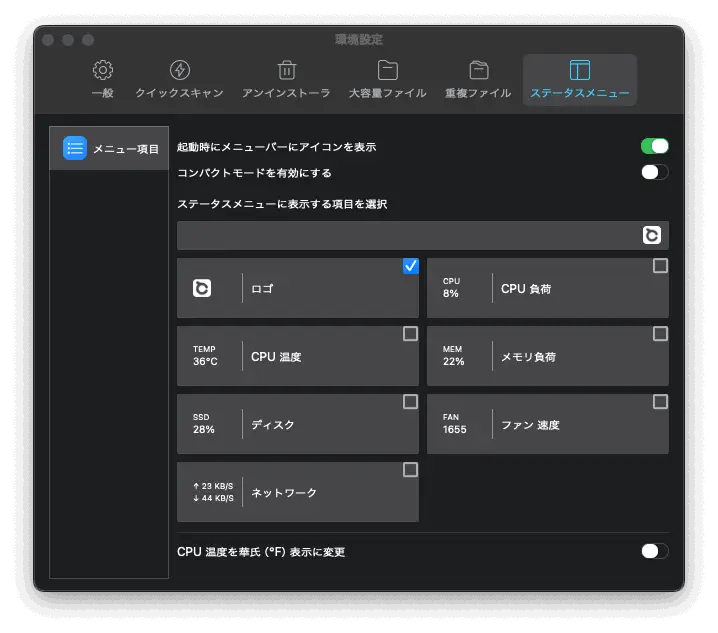Click the status menu preview bar
This screenshot has height=633, width=718.
423,235
